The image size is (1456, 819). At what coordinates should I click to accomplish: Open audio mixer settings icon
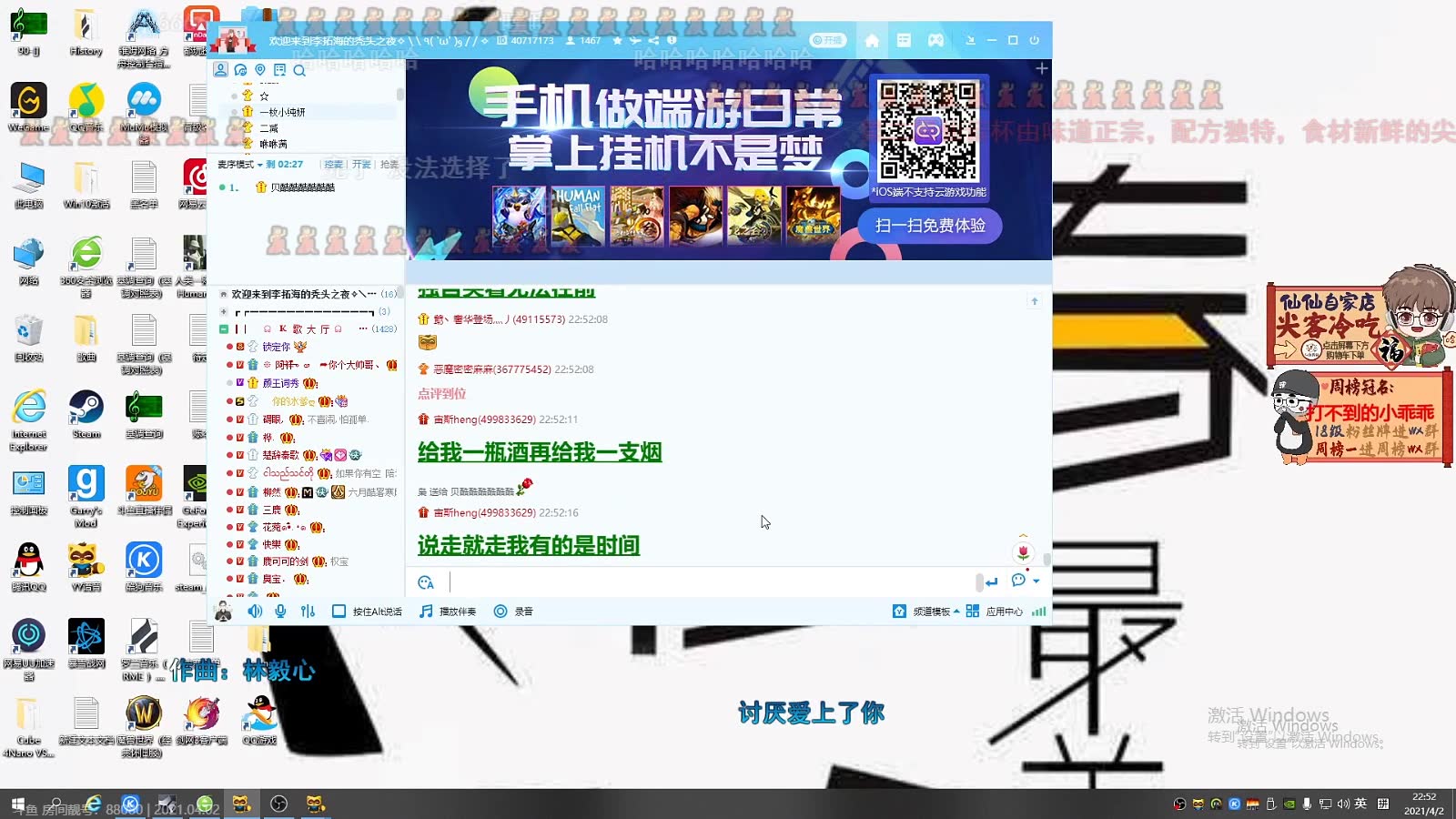(308, 612)
